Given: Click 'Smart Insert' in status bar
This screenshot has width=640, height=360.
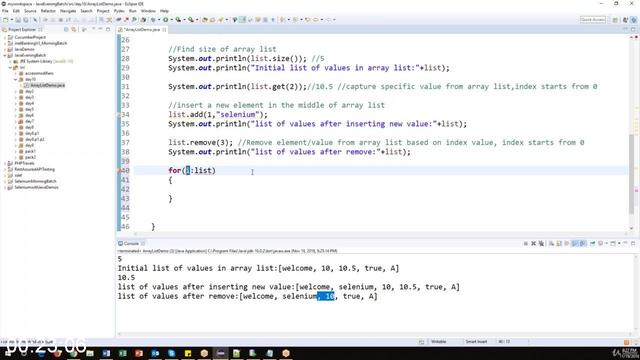Looking at the screenshot, I should [476, 342].
